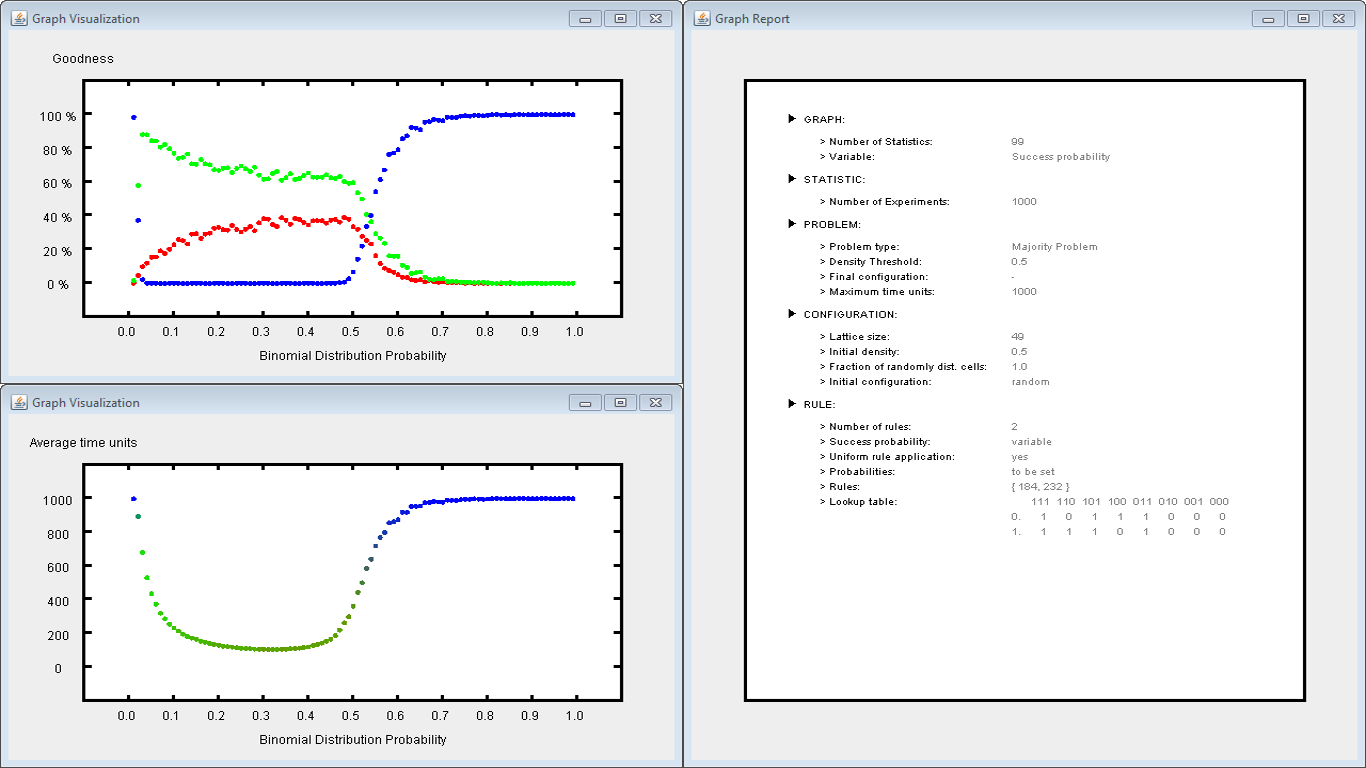1366x768 pixels.
Task: Click the Lookup table label in the report
Action: [x=863, y=502]
